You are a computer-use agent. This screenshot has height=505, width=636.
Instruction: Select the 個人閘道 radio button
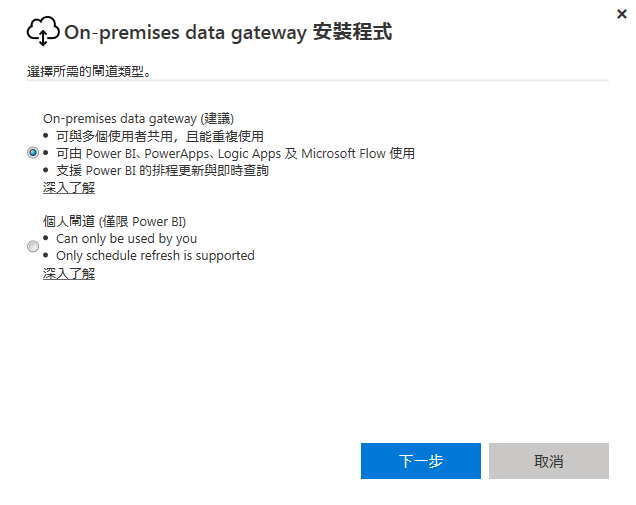pos(33,246)
